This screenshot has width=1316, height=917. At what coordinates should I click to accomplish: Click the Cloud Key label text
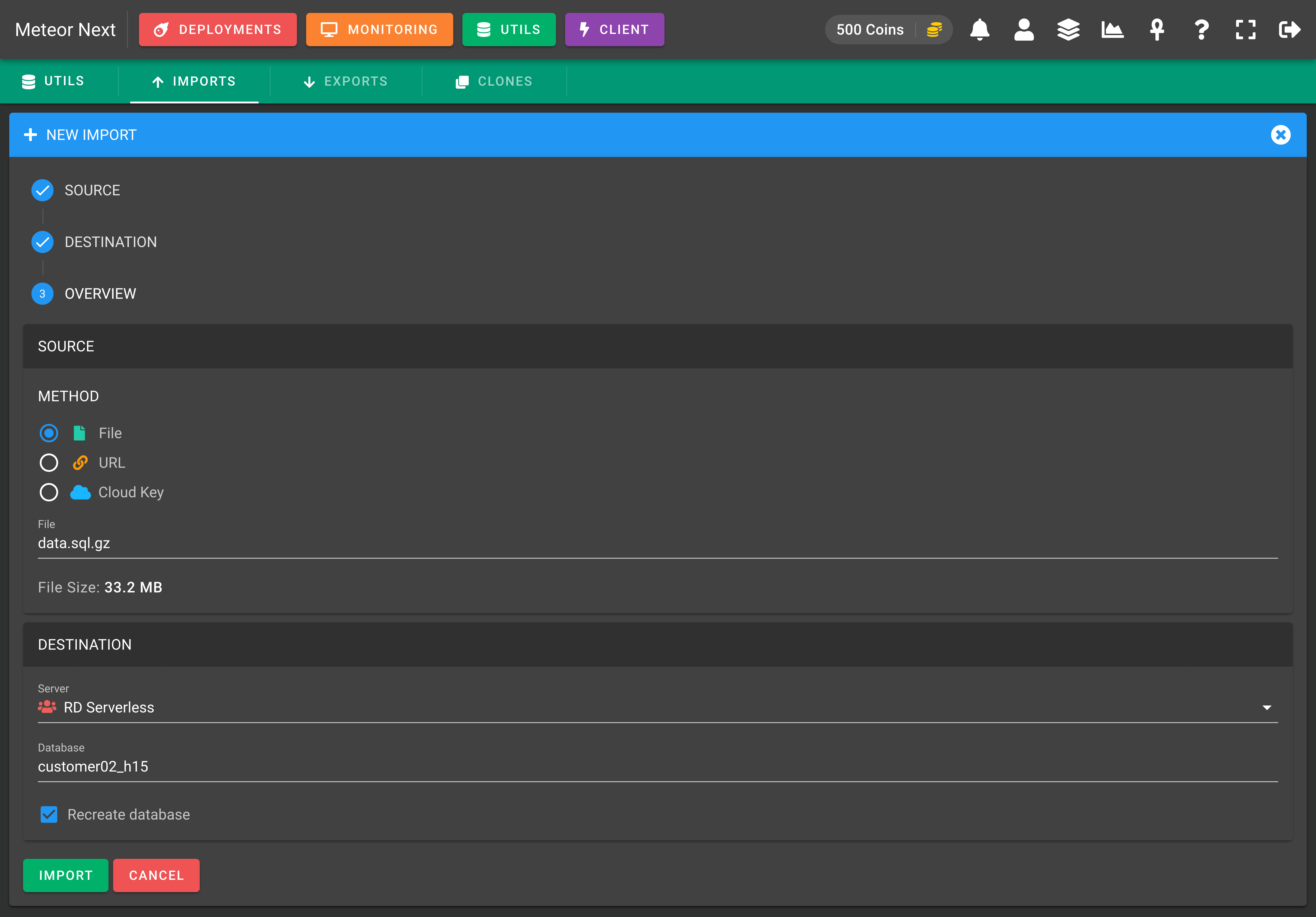[131, 492]
